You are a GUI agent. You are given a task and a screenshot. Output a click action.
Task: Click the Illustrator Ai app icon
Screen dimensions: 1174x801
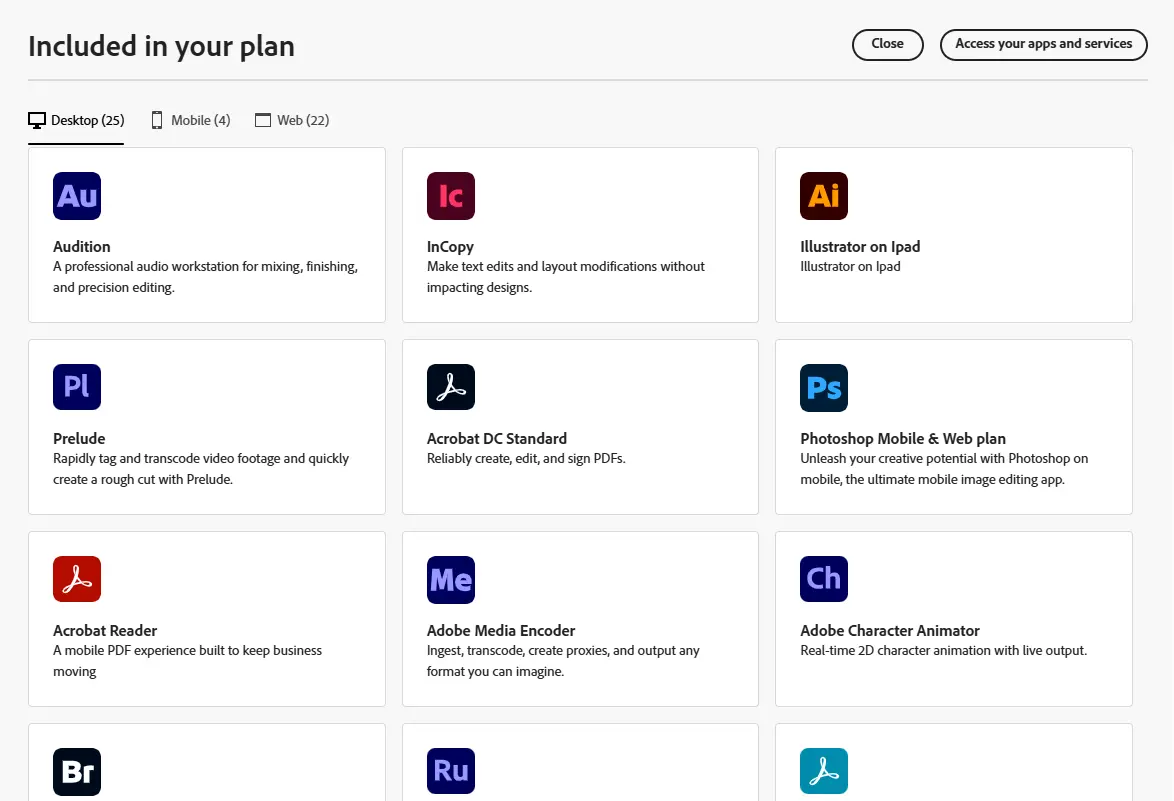point(824,196)
